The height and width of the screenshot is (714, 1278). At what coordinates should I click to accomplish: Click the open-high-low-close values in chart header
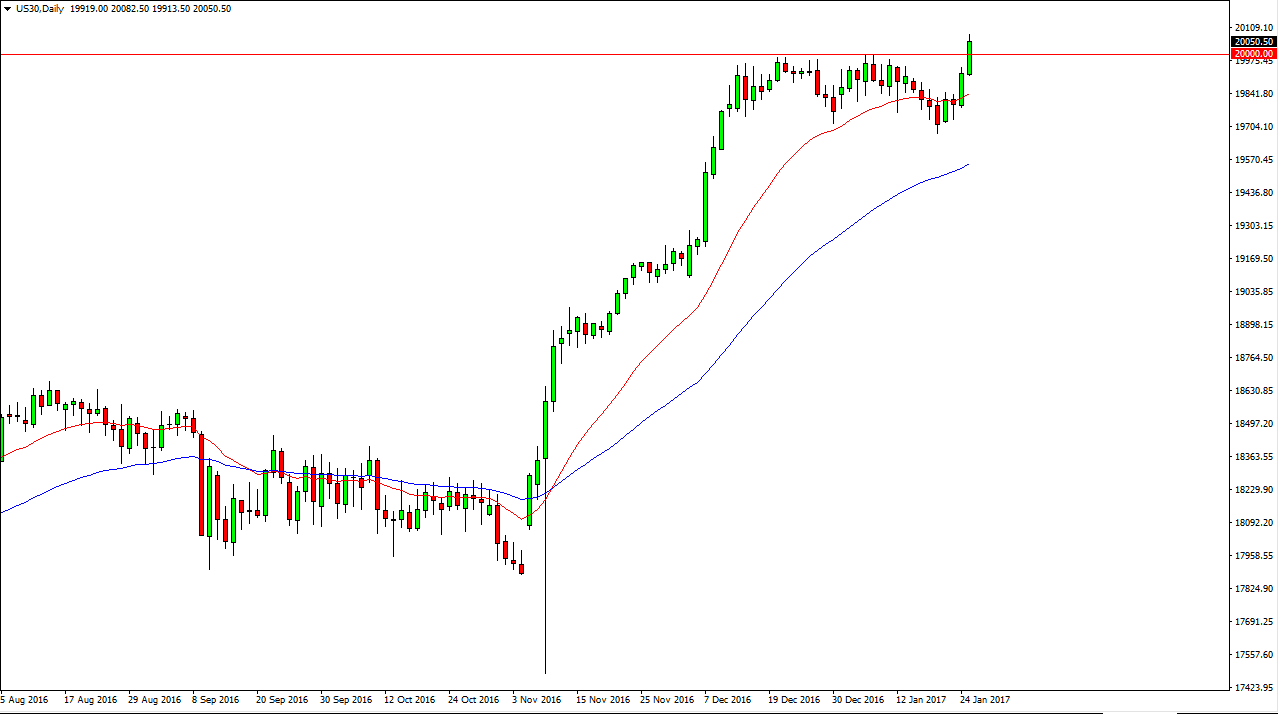(152, 9)
